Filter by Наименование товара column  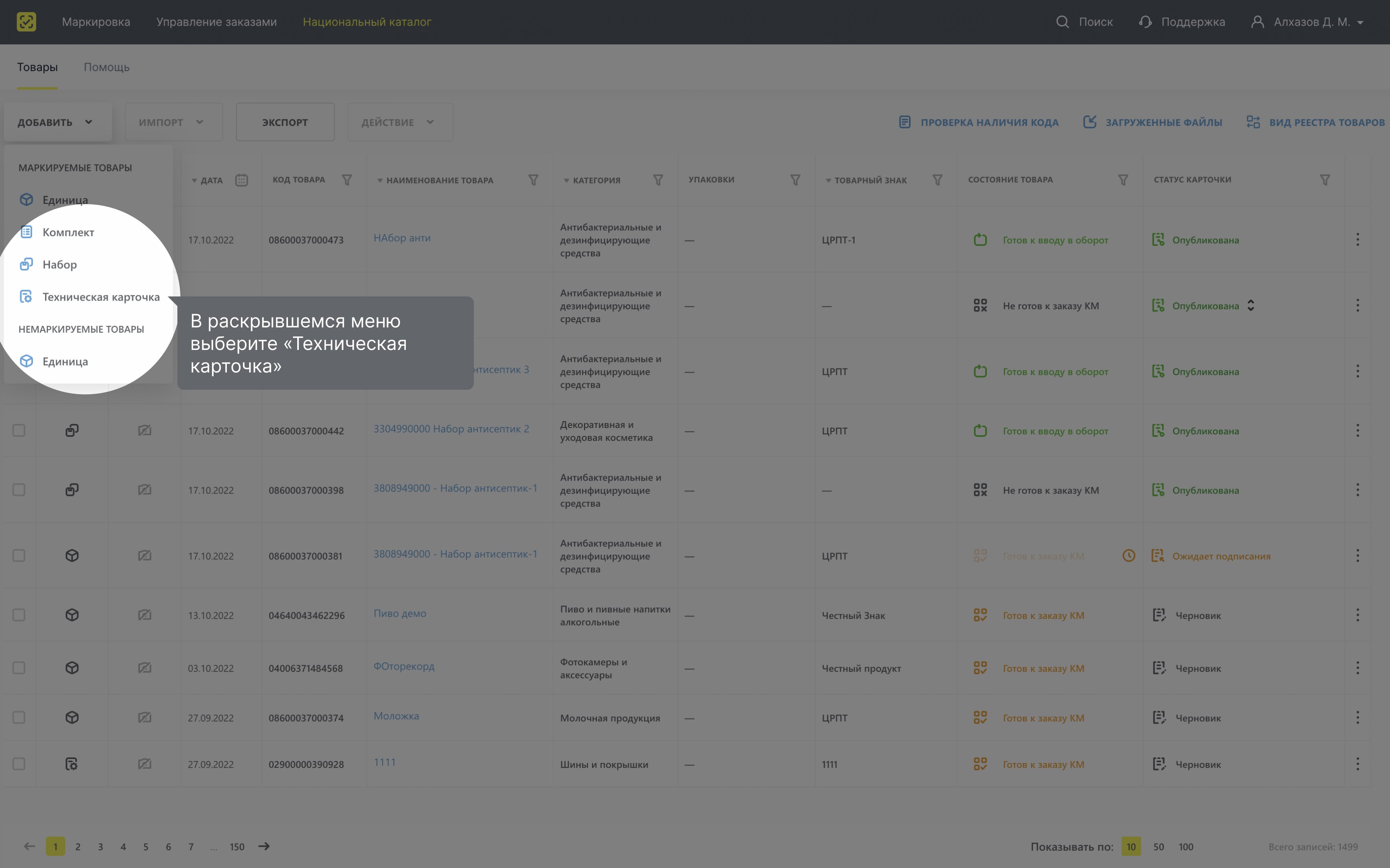(x=533, y=180)
